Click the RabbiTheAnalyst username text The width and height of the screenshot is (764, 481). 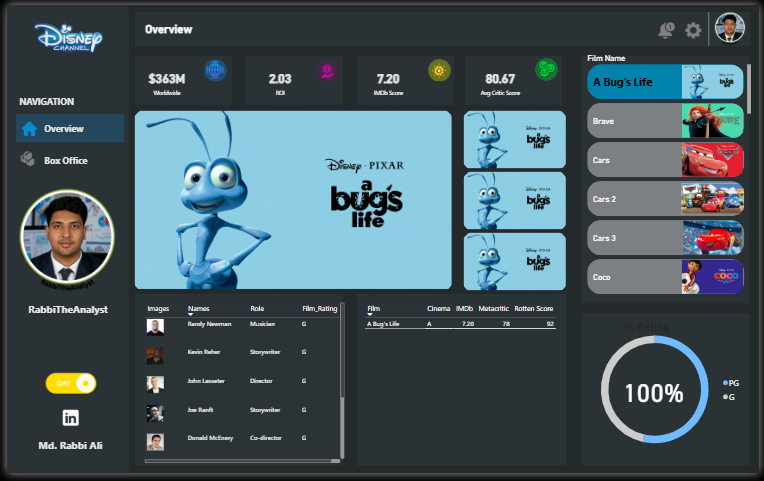pos(68,309)
